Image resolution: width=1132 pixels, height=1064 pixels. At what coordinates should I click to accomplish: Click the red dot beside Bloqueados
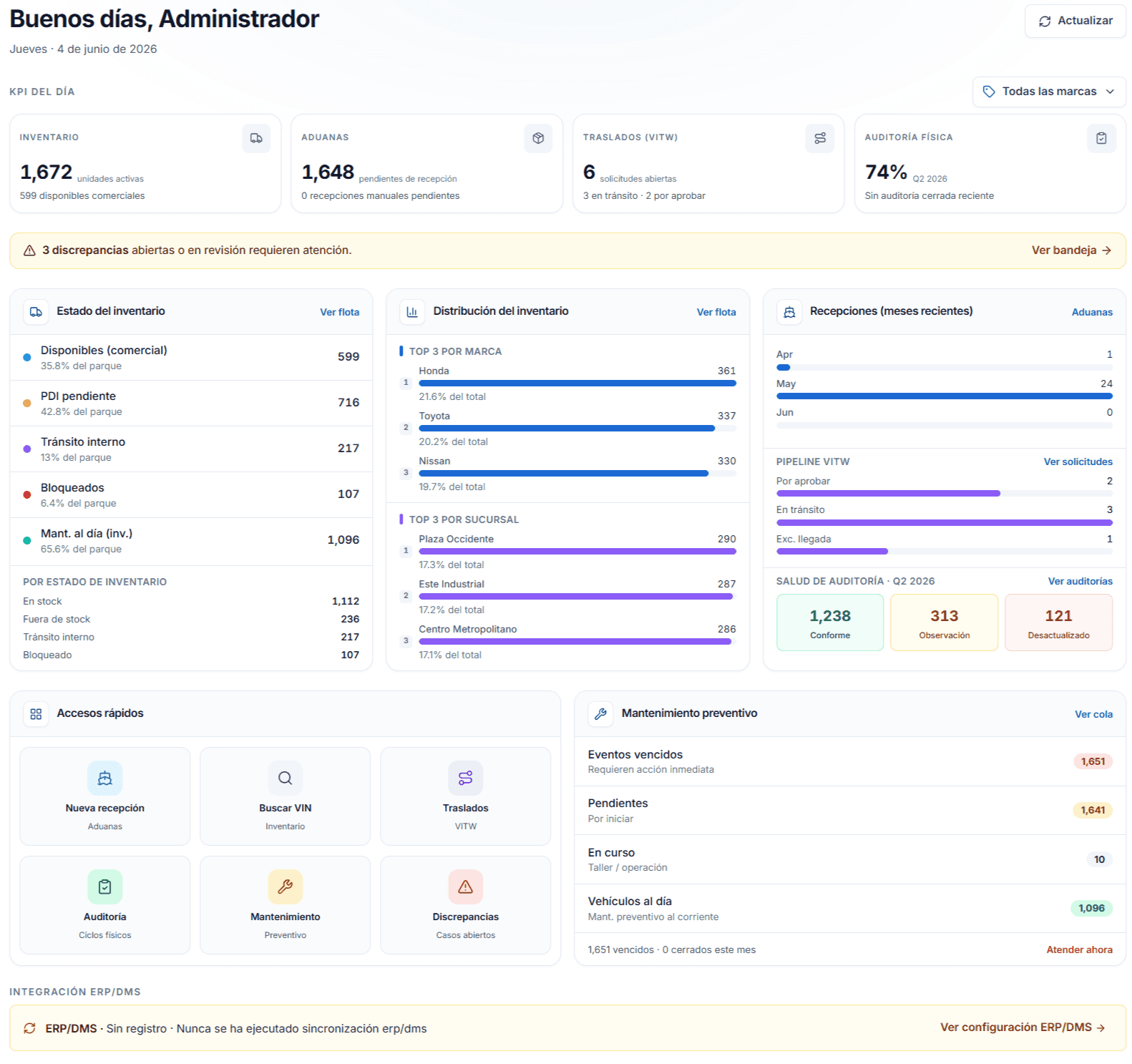pos(27,494)
